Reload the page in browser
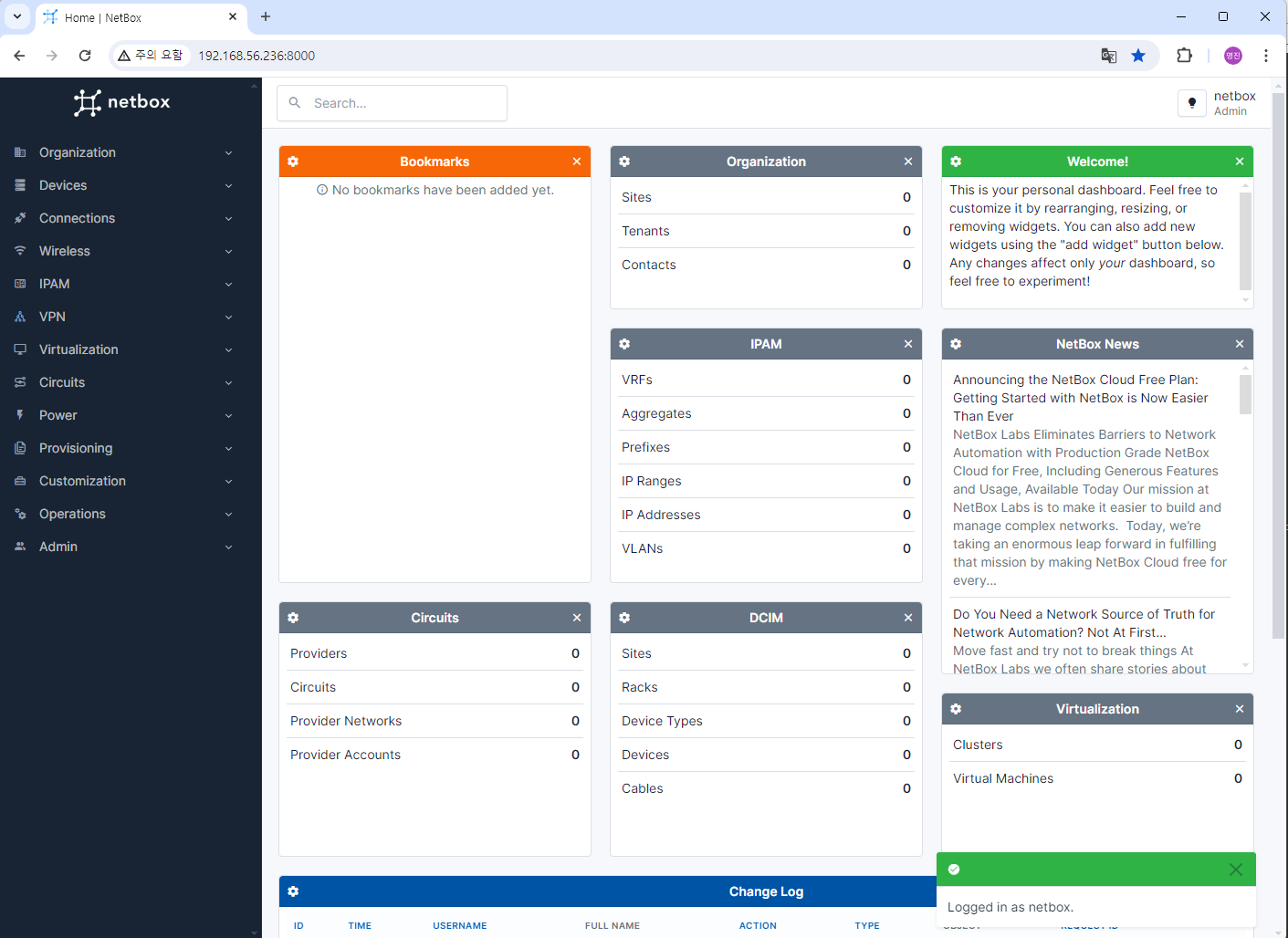Screen dimensions: 1288x938 (x=85, y=56)
